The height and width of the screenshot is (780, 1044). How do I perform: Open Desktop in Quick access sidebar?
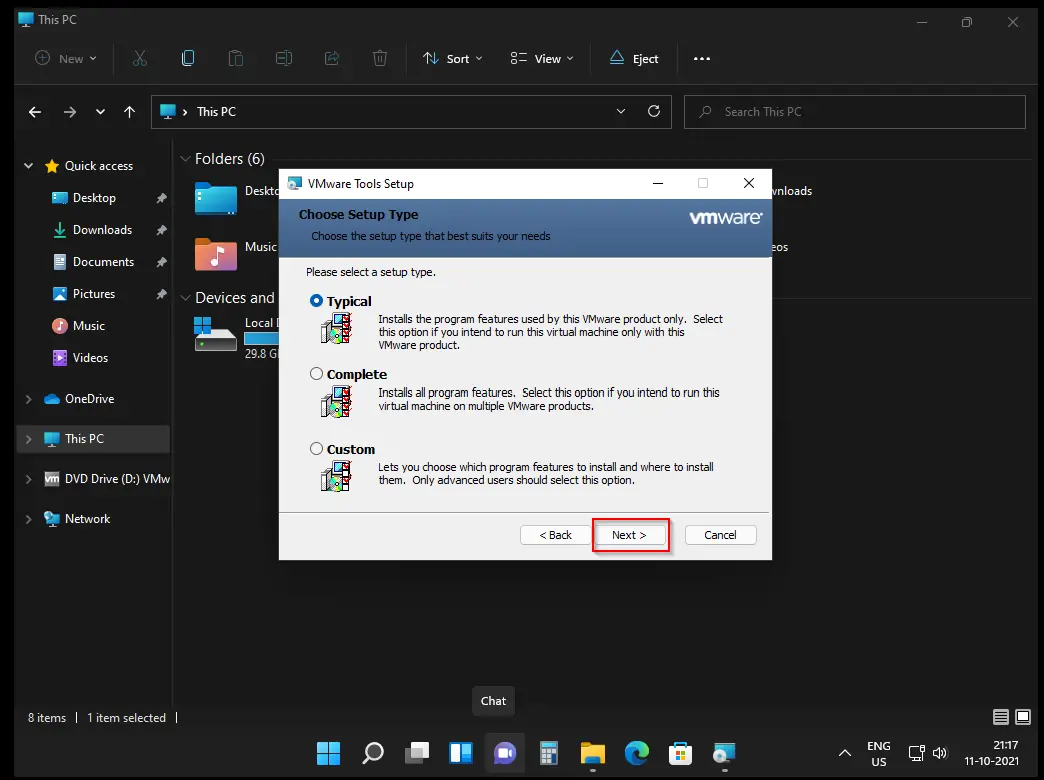[x=94, y=198]
